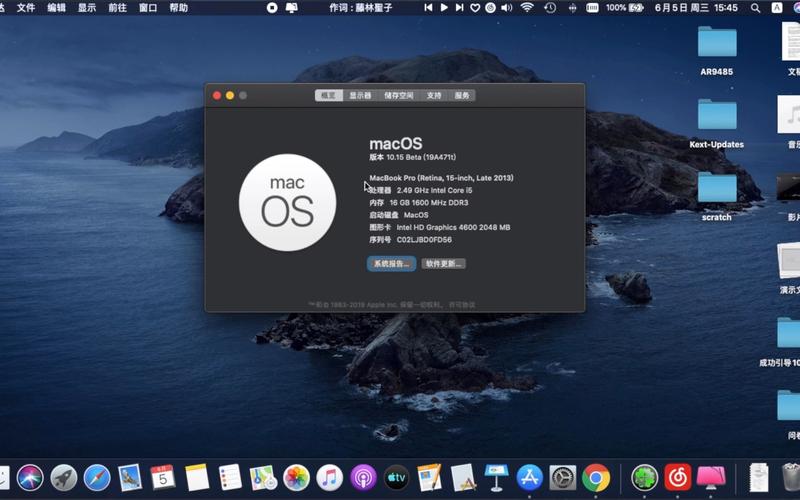Open System Preferences gear in Dock
800x500 pixels.
563,478
